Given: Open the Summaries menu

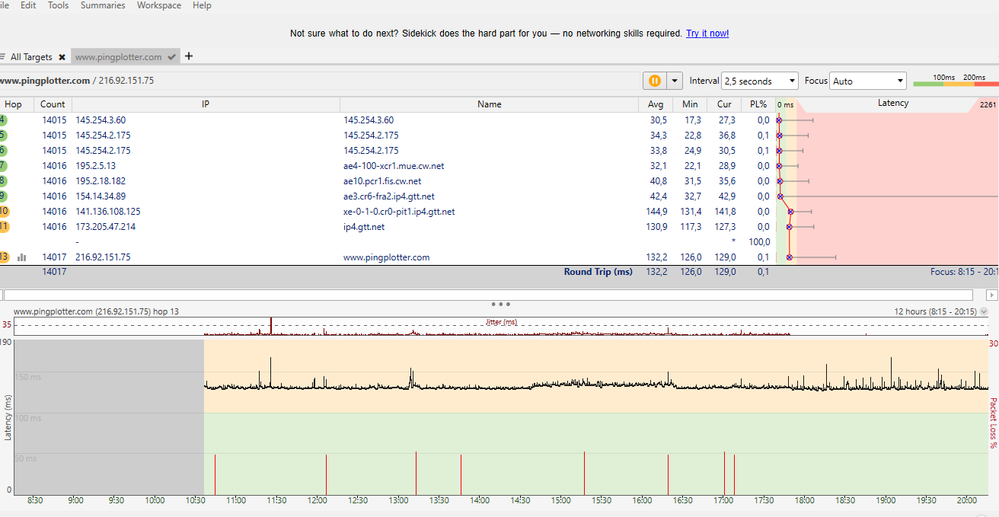Looking at the screenshot, I should point(103,5).
